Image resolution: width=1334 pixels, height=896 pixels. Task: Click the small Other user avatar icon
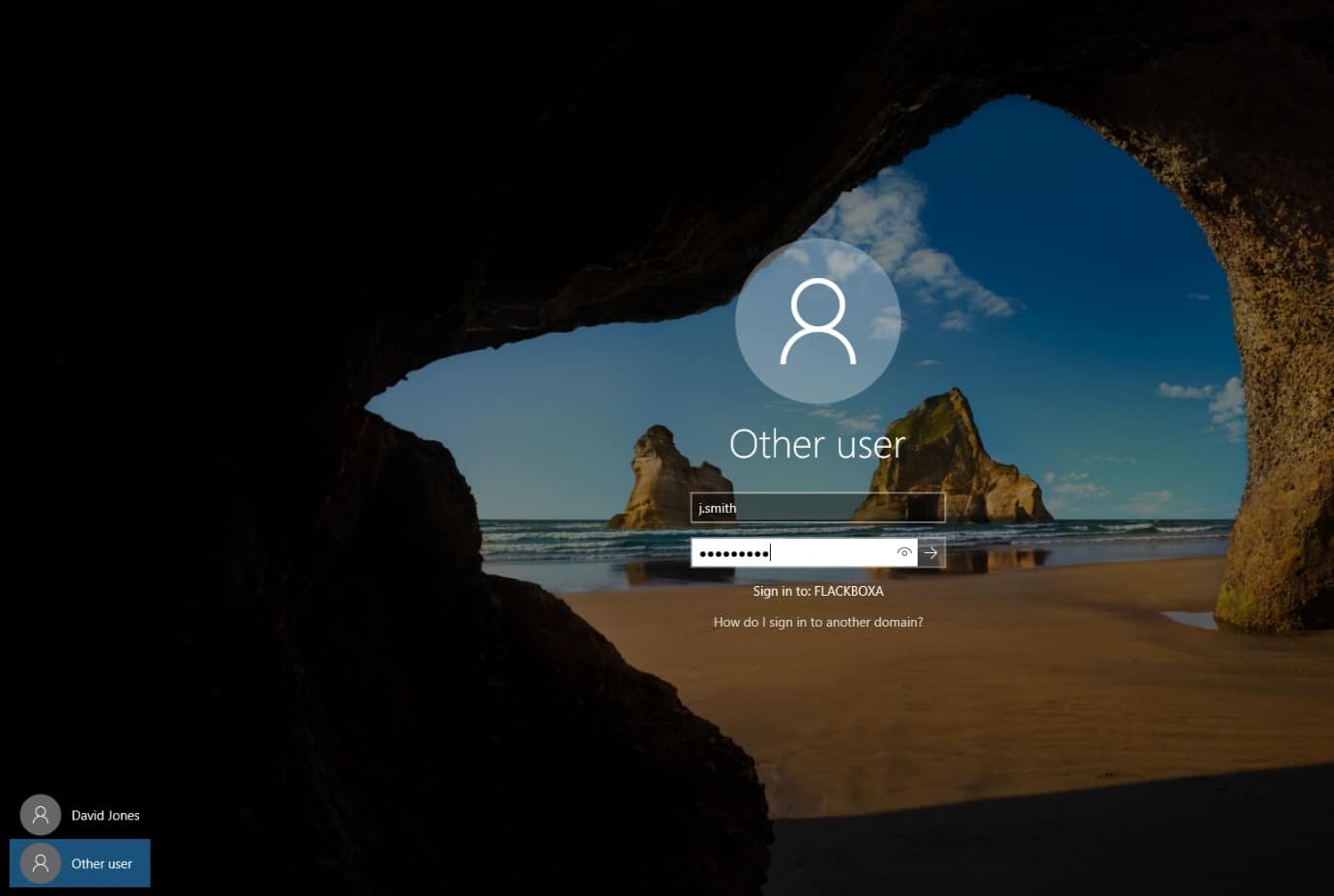point(41,864)
